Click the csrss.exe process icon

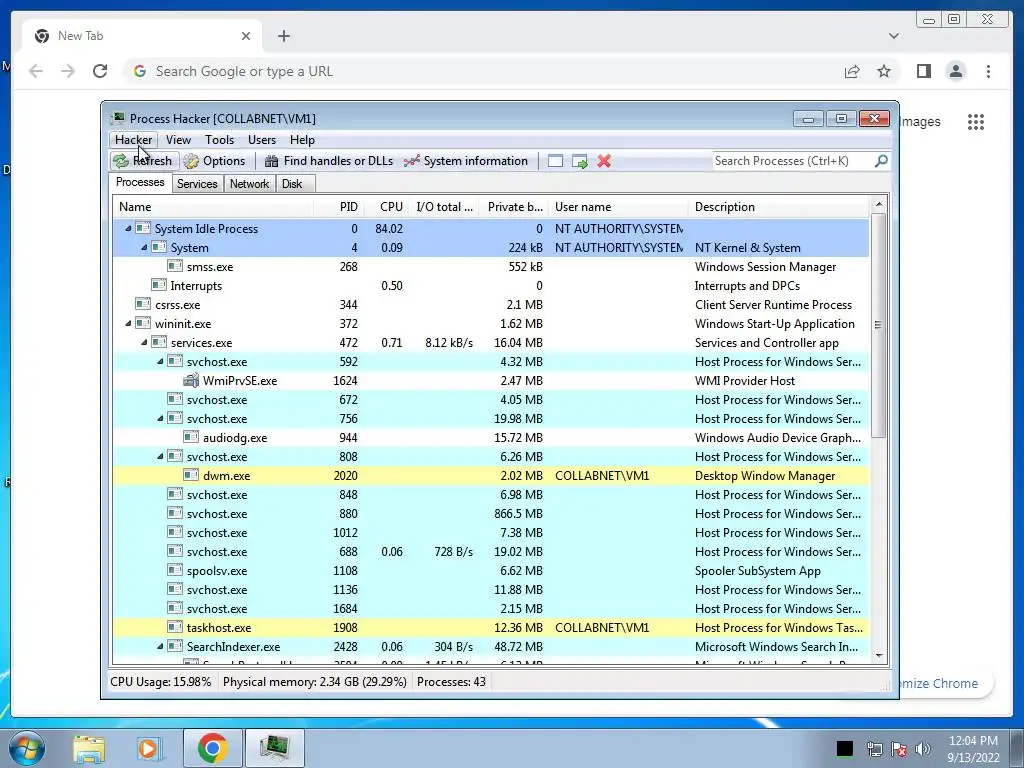(x=143, y=304)
